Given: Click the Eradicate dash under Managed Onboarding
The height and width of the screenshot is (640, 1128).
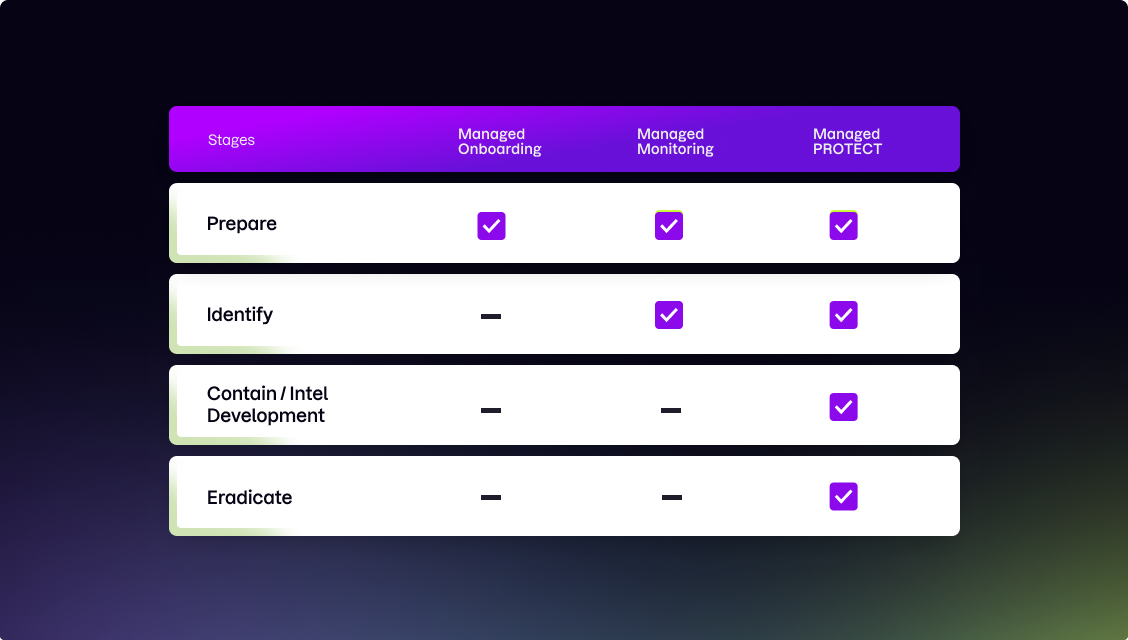Looking at the screenshot, I should (x=491, y=498).
